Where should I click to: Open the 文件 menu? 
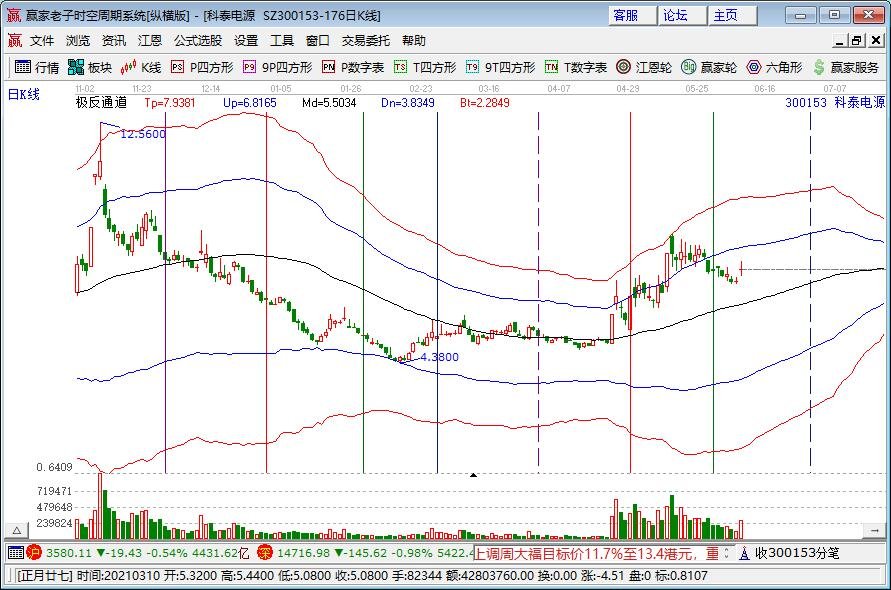tap(42, 40)
